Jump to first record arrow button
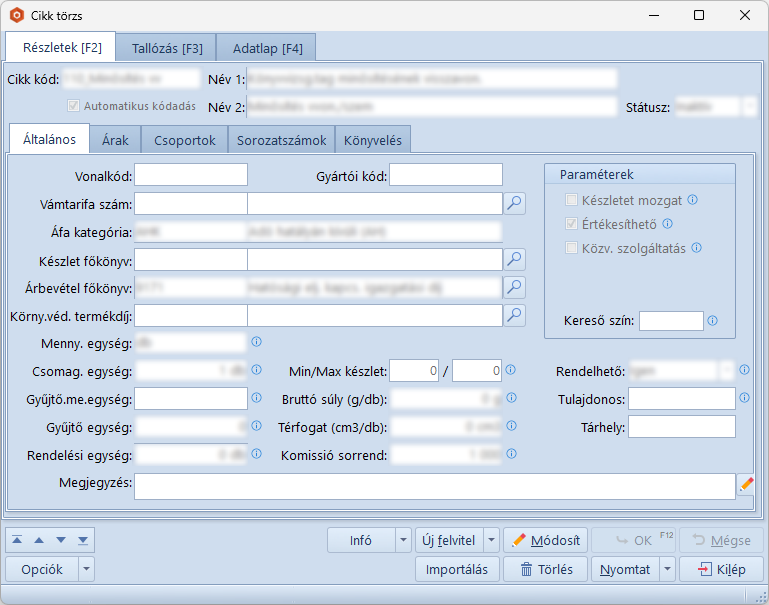The height and width of the screenshot is (605, 769). click(x=18, y=540)
